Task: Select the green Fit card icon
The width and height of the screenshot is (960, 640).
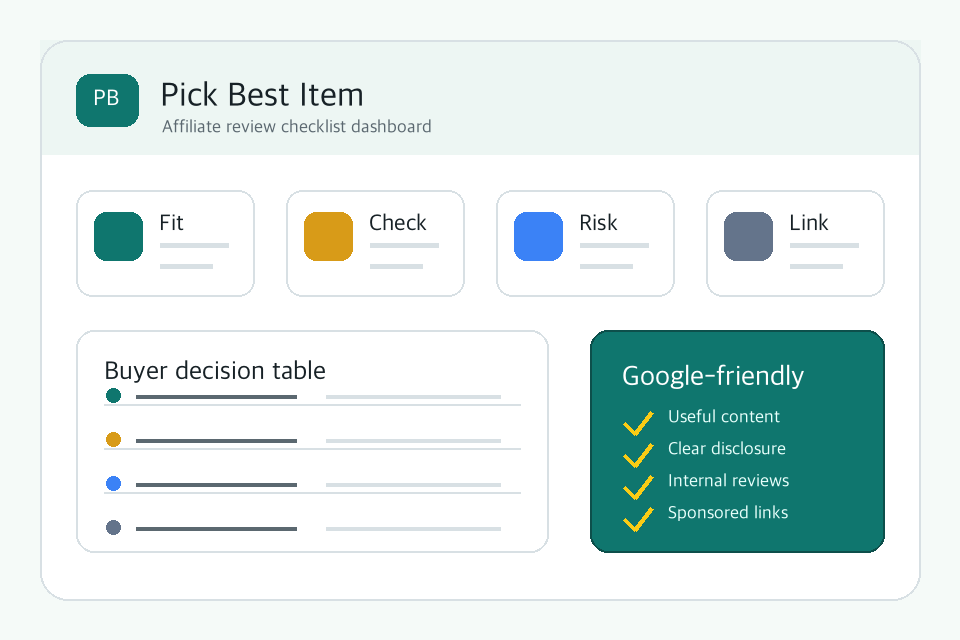Action: pyautogui.click(x=118, y=236)
